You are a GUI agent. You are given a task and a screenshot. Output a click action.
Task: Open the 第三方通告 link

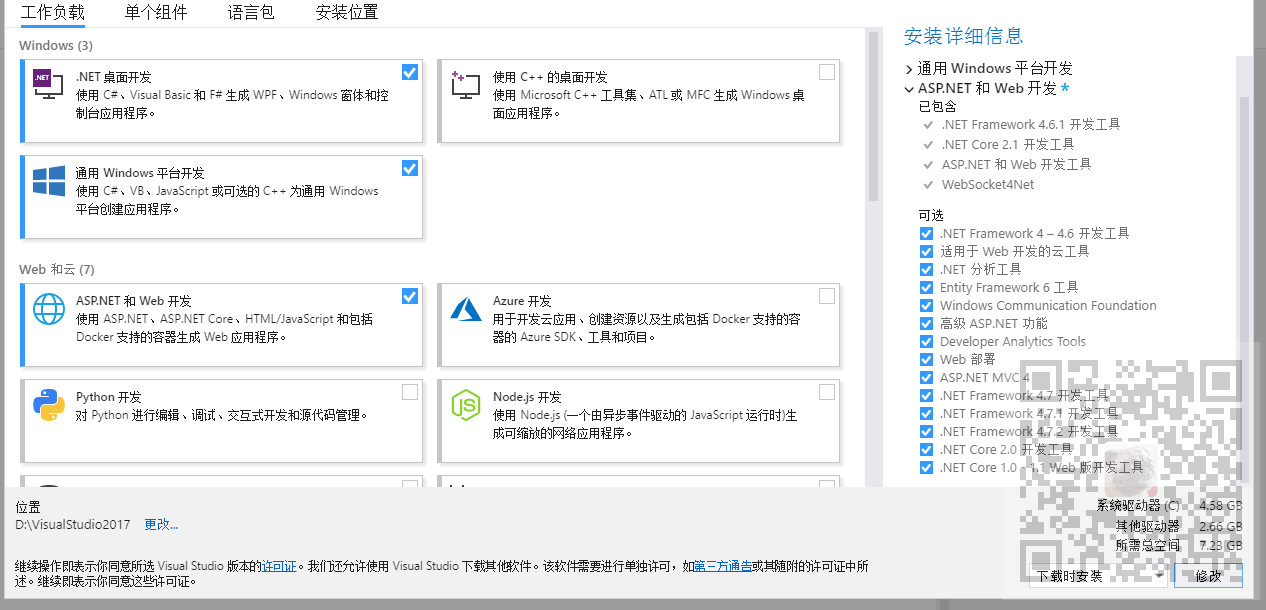[723, 565]
